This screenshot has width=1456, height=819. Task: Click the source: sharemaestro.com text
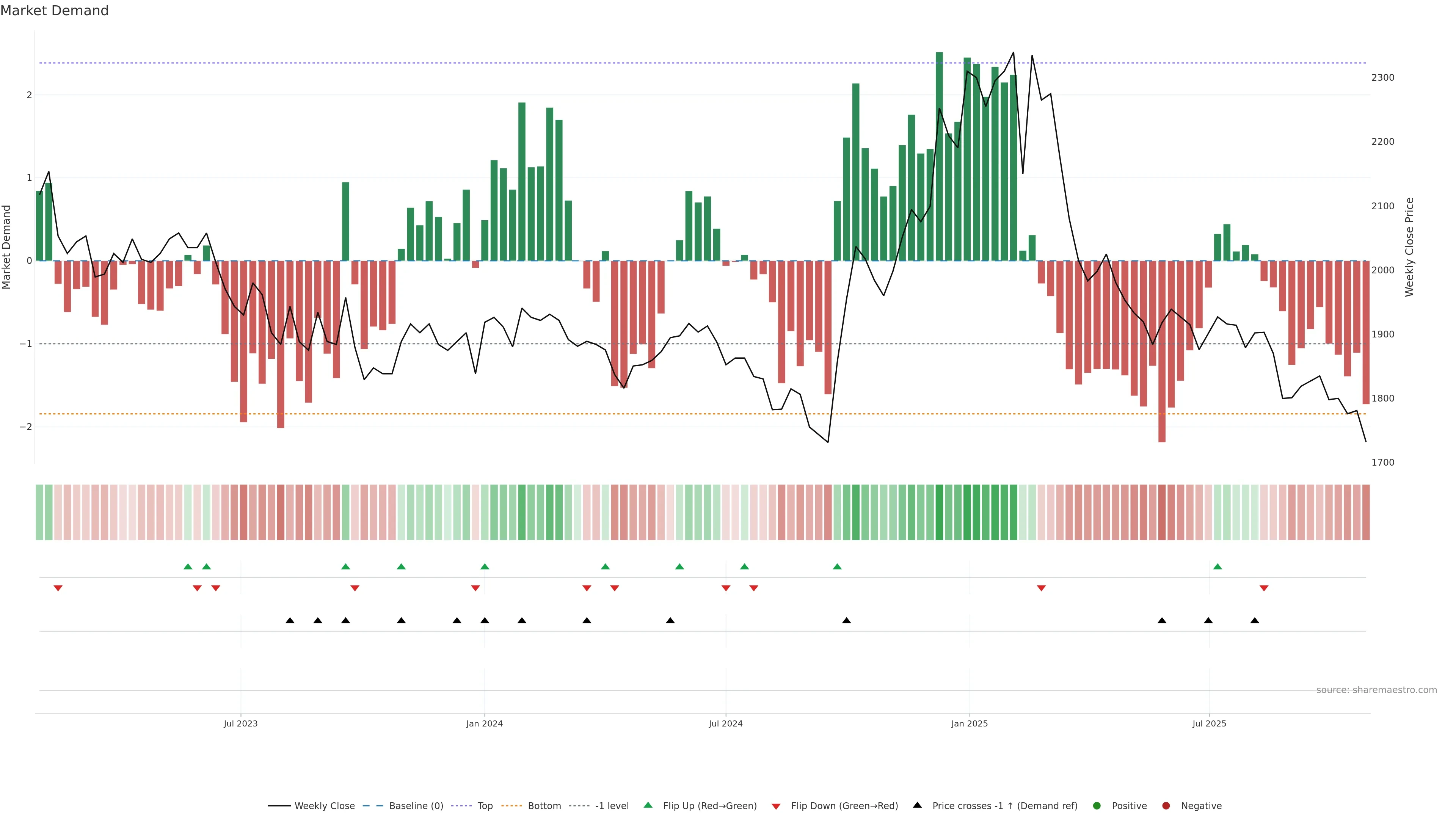(x=1376, y=690)
